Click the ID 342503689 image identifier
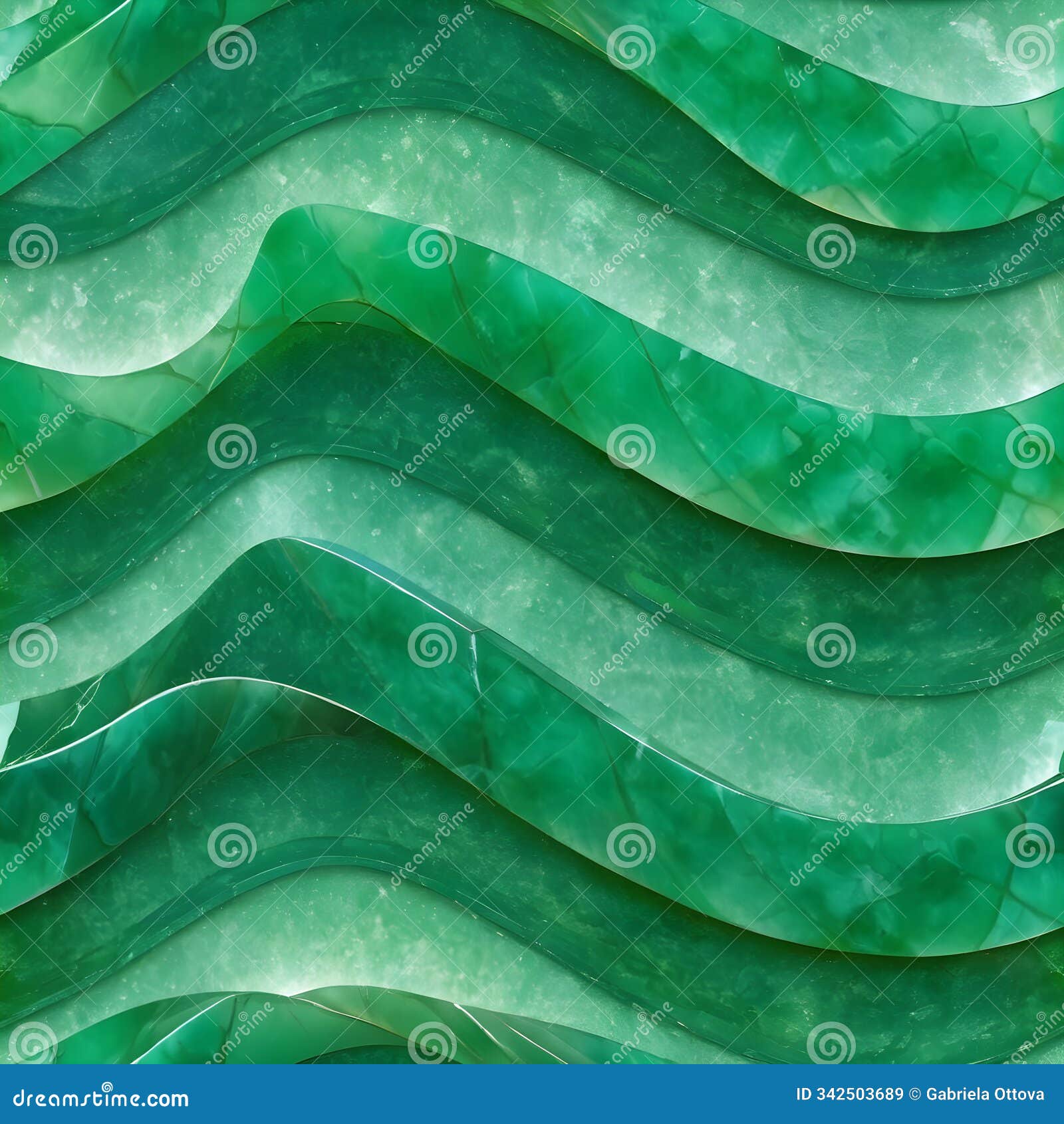The height and width of the screenshot is (1124, 1064). click(850, 1093)
